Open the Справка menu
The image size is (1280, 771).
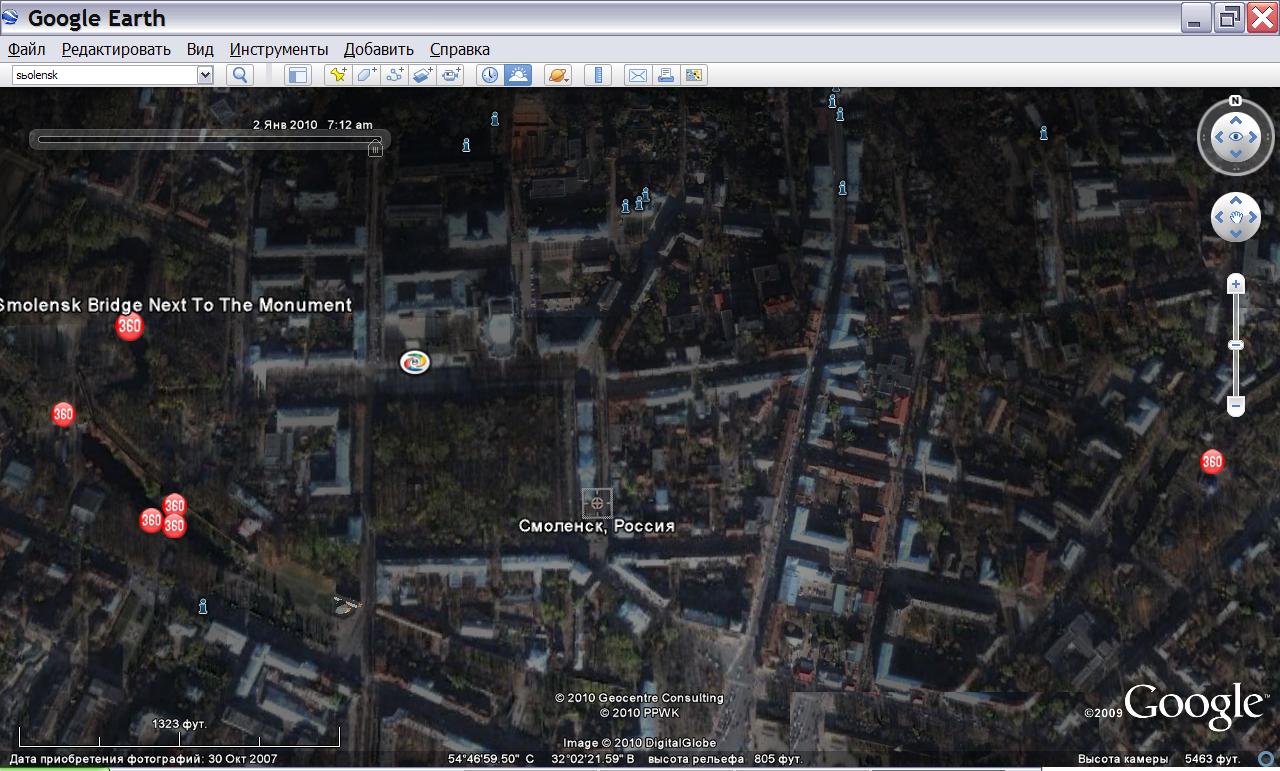pos(460,49)
